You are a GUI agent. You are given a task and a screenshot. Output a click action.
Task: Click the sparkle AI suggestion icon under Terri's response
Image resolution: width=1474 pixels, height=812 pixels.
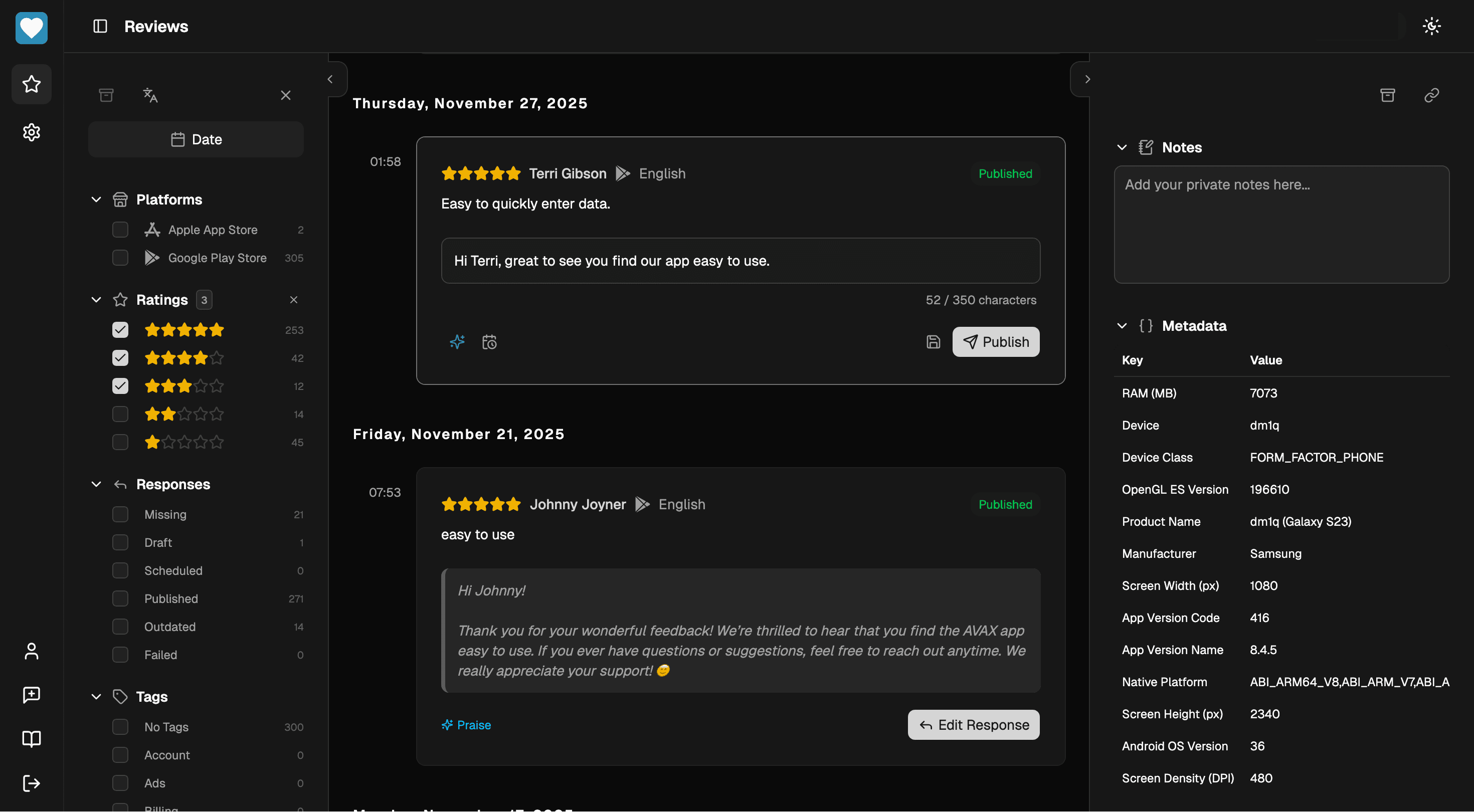coord(457,342)
